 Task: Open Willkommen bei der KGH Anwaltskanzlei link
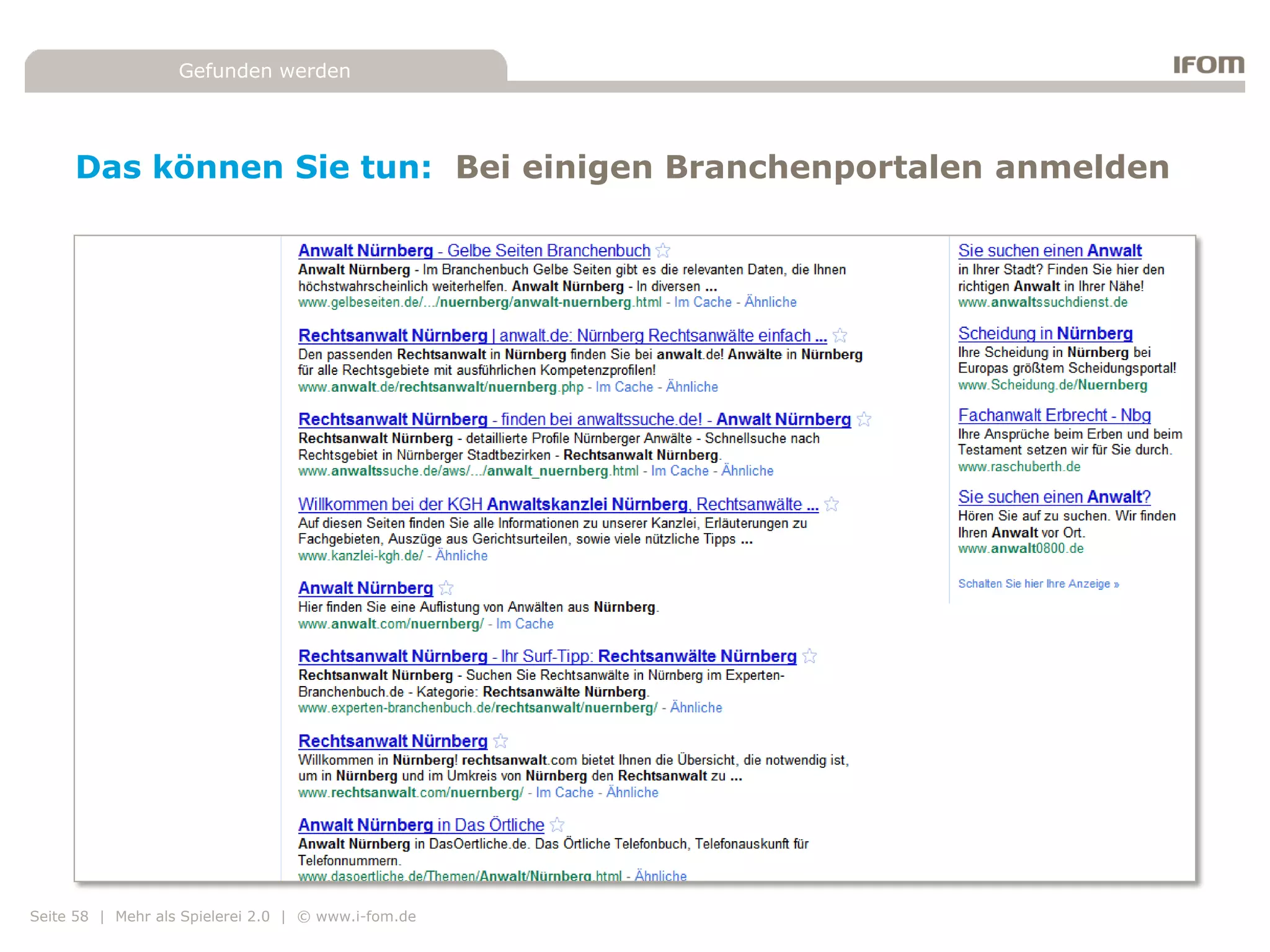tap(557, 505)
